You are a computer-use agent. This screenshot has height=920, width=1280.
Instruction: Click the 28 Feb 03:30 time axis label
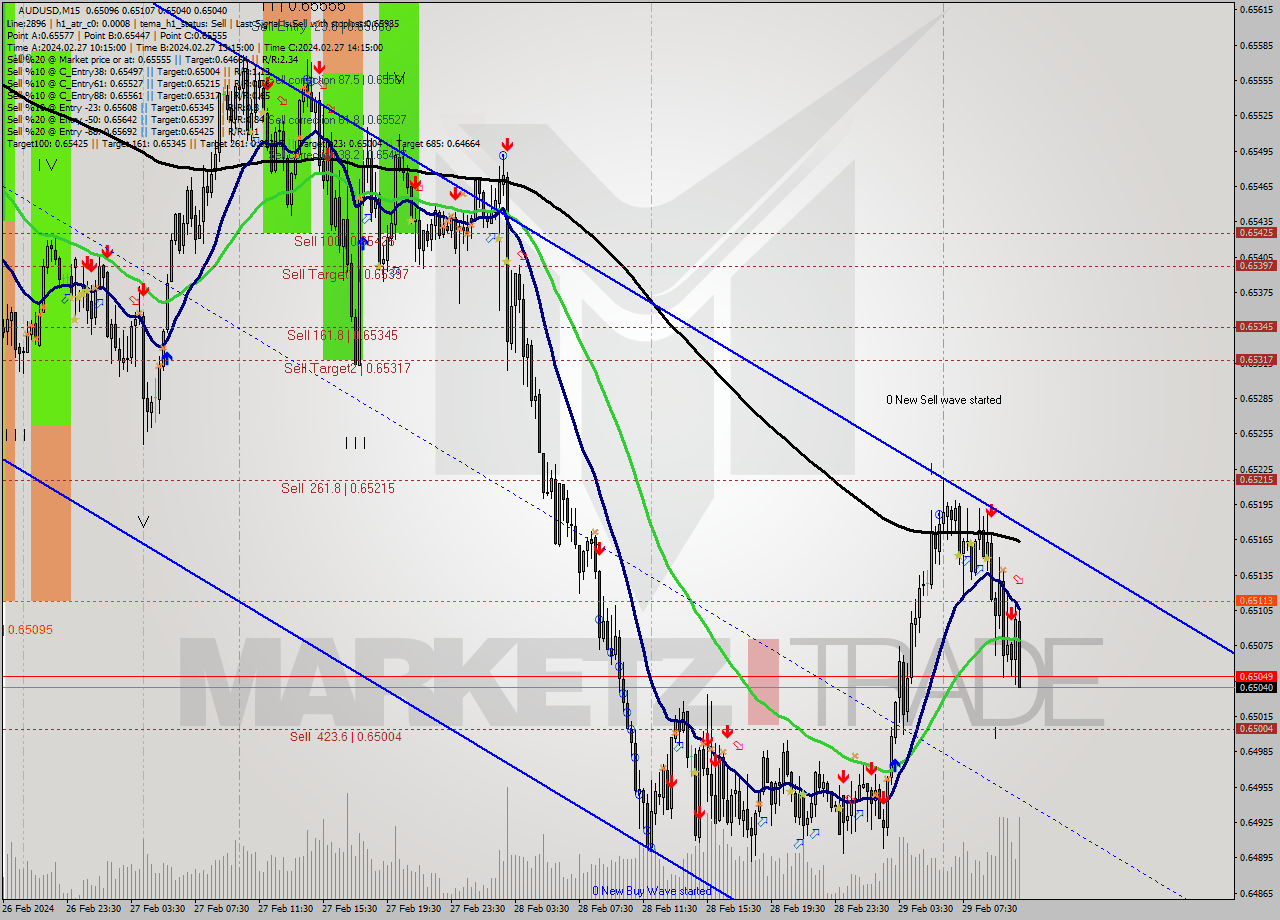(541, 909)
